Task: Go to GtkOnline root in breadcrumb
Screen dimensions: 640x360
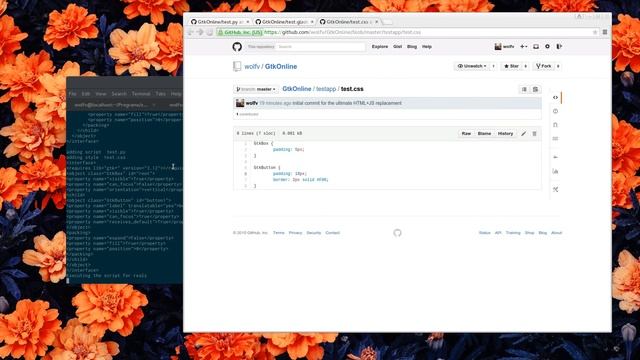Action: (x=297, y=89)
